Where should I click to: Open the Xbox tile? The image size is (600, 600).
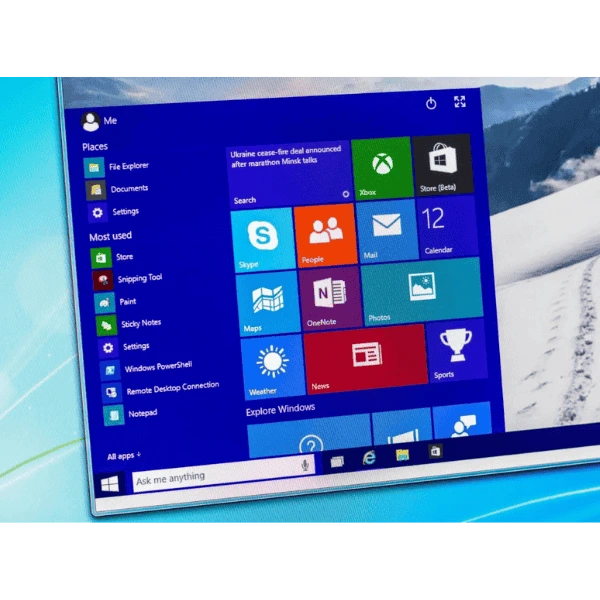382,168
